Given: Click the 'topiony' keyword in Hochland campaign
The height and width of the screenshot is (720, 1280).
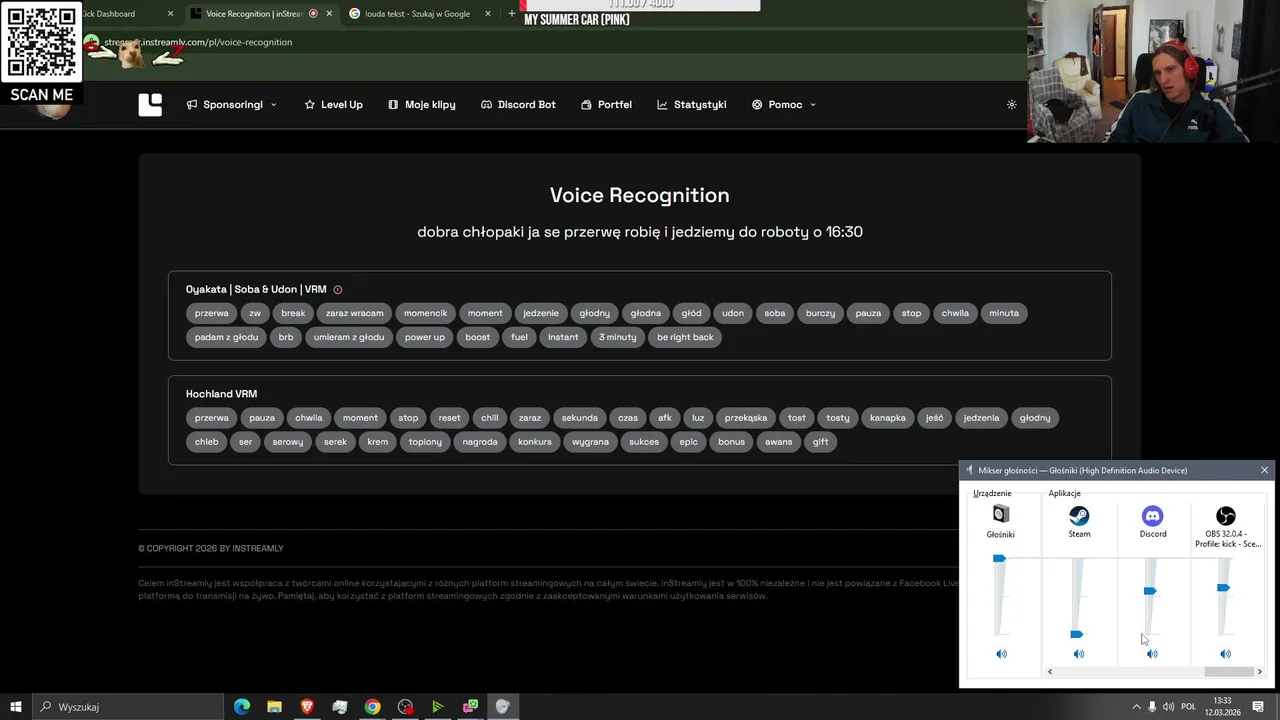Looking at the screenshot, I should 425,442.
